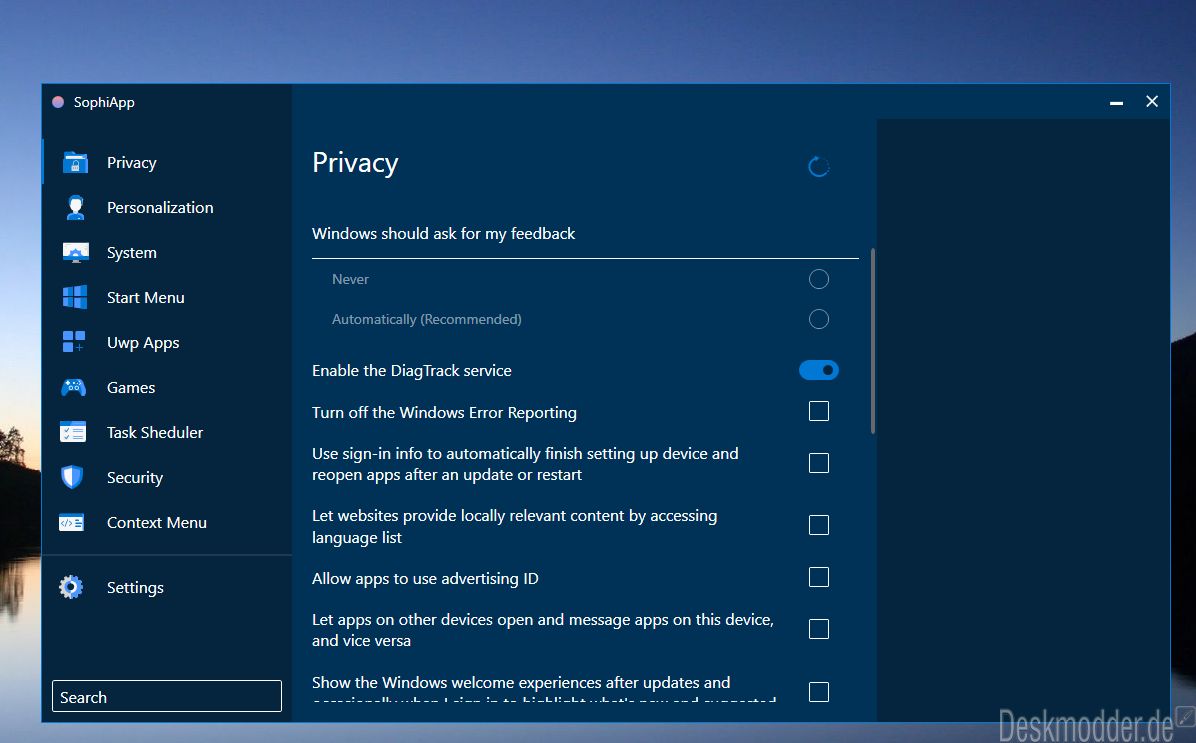
Task: Click Allow apps to use advertising ID text
Action: pos(425,578)
